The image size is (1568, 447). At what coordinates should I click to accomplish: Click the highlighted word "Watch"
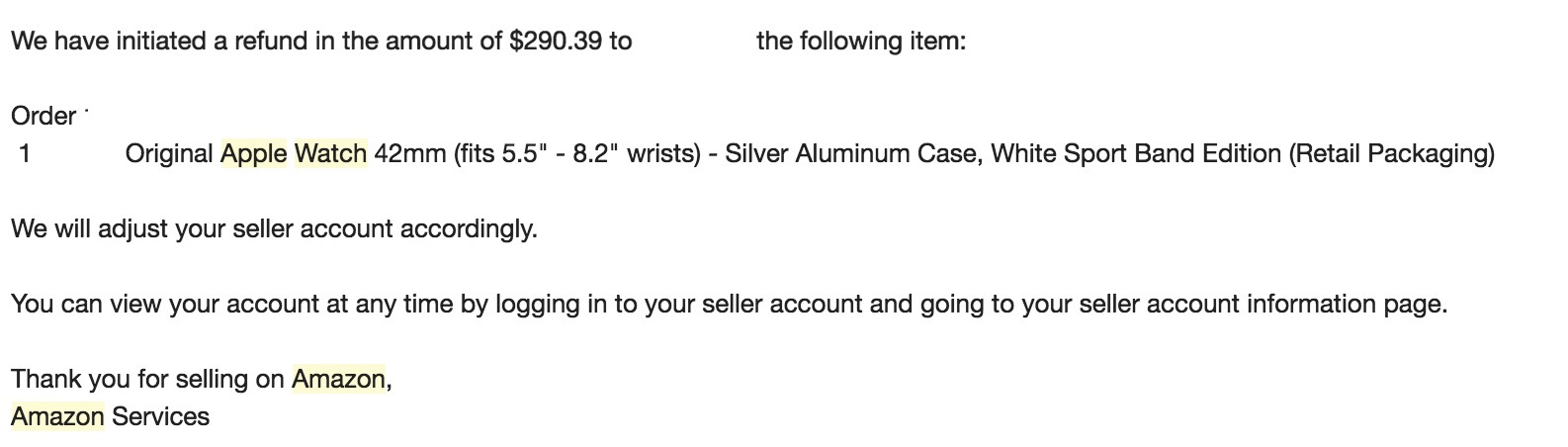click(x=330, y=154)
